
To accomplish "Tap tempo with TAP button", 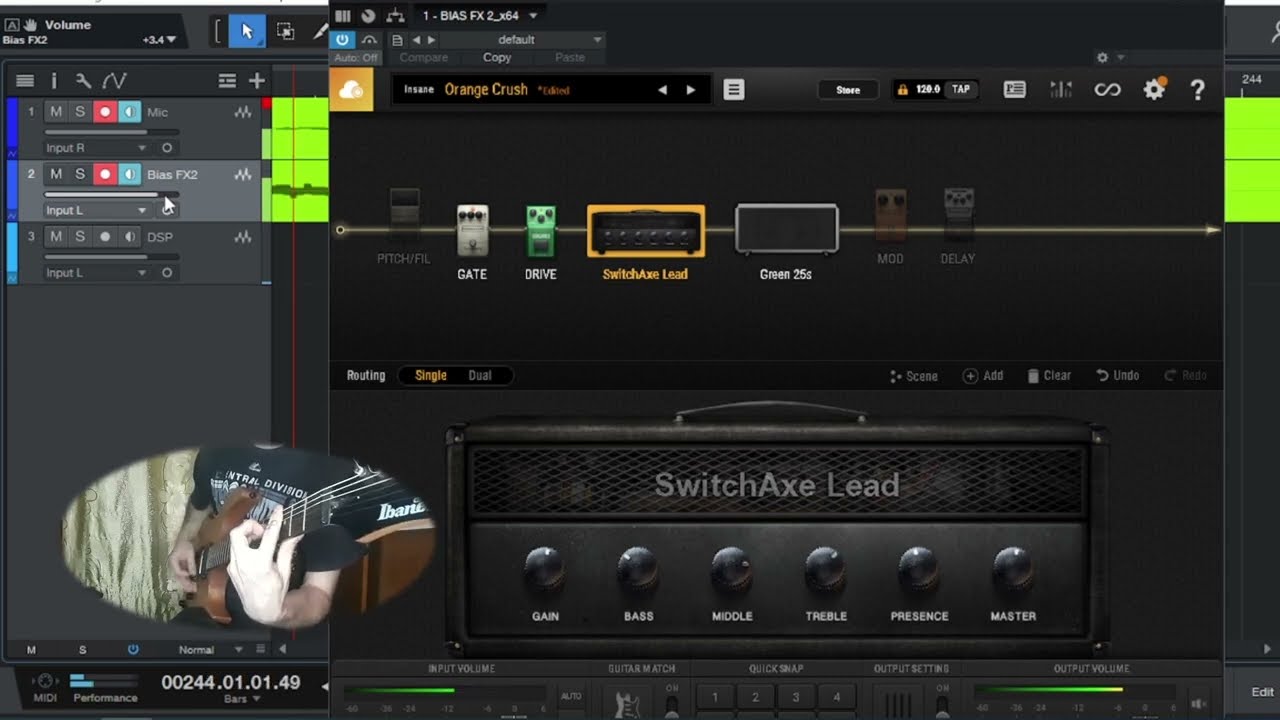I will pos(960,90).
